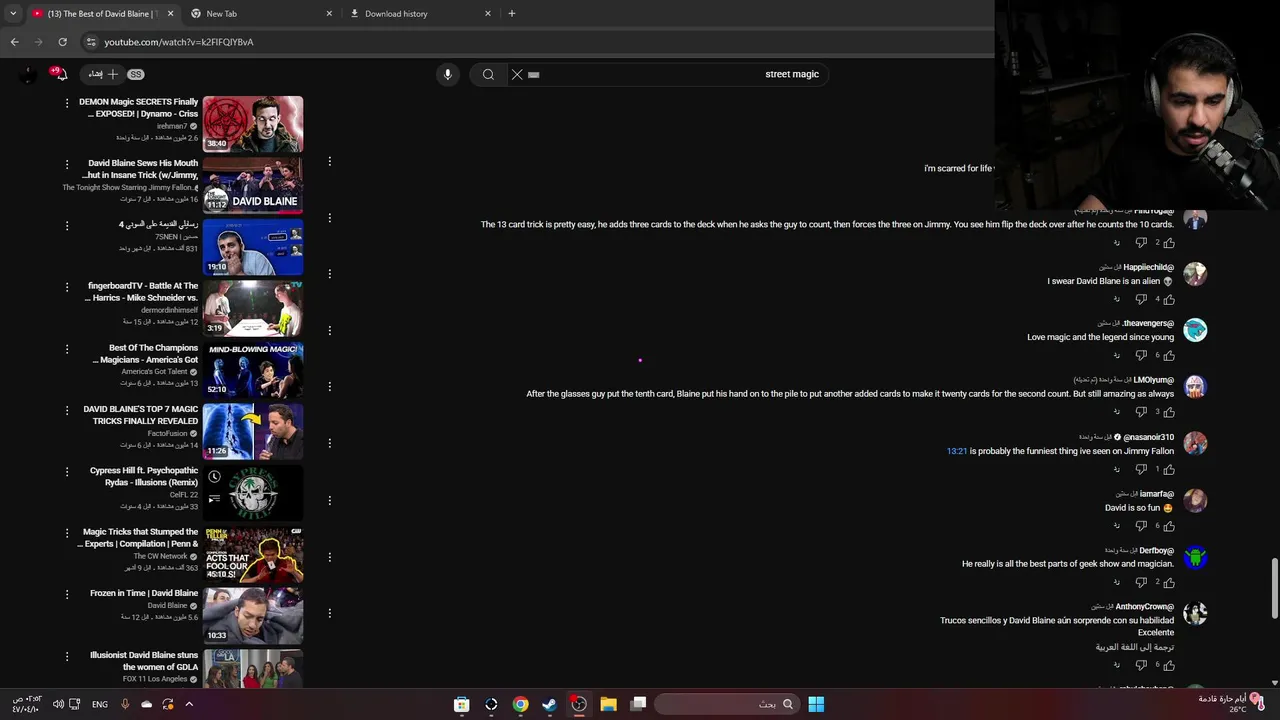
Task: Open options for 'Magic Tricks that Stumped' video
Action: click(67, 533)
